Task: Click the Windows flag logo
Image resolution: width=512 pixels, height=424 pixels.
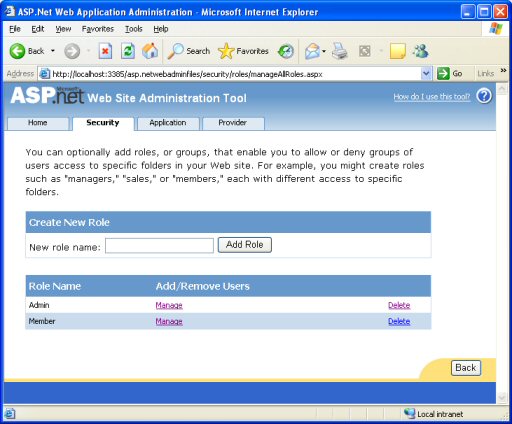Action: [496, 29]
